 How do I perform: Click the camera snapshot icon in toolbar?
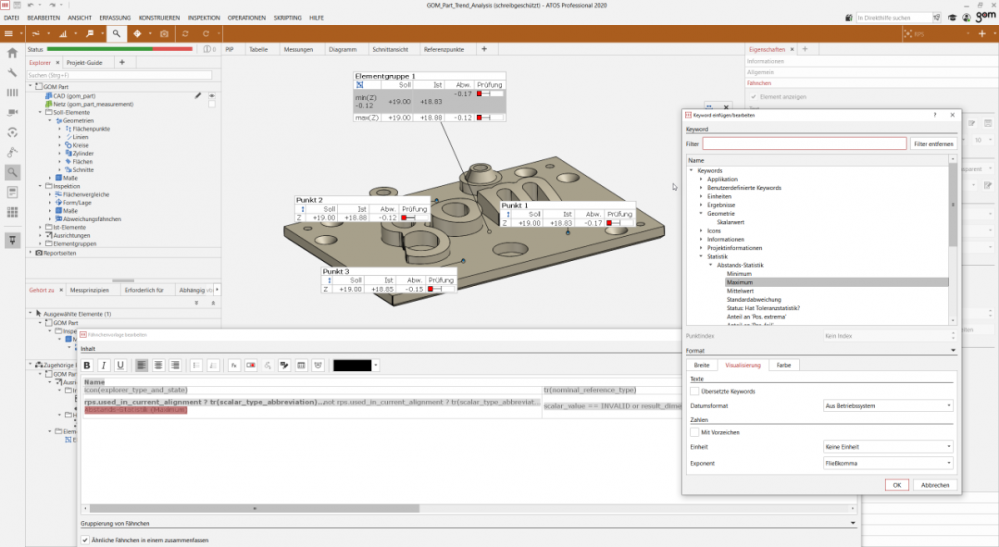pyautogui.click(x=164, y=33)
